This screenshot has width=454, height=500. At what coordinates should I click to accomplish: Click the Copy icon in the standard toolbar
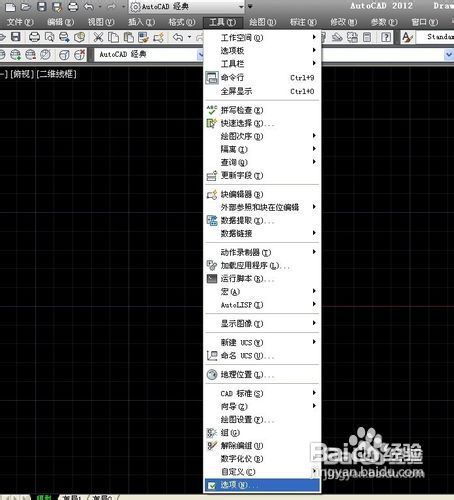pyautogui.click(x=113, y=37)
